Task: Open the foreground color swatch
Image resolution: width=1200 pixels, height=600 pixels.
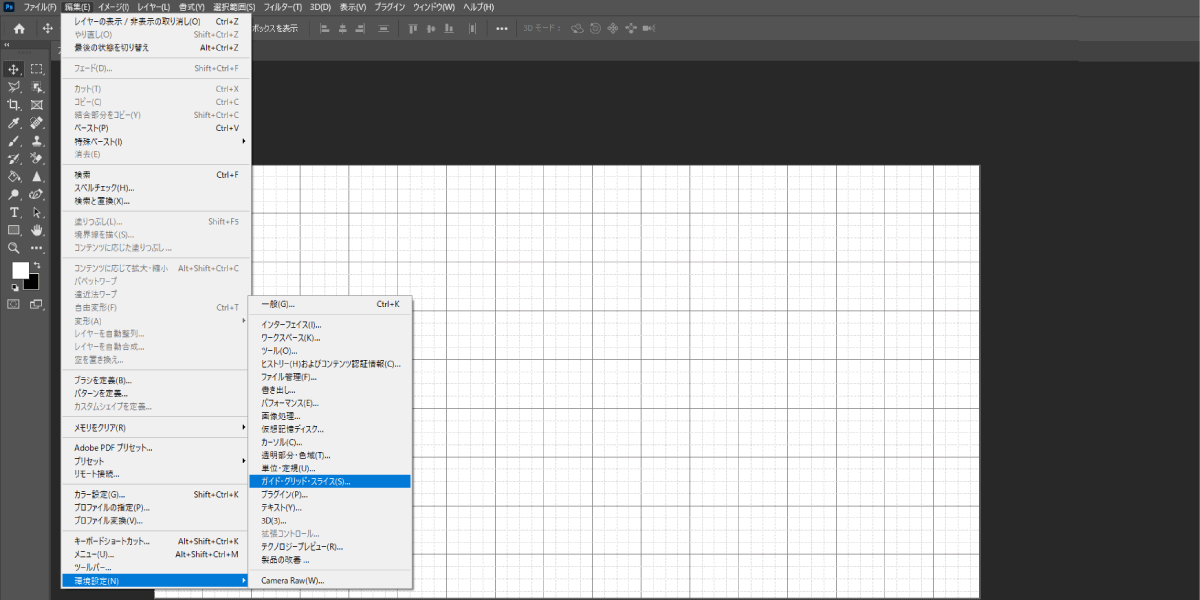Action: [x=20, y=270]
